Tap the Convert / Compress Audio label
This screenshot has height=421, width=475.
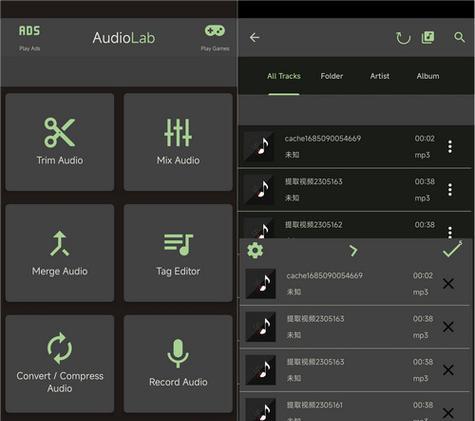pyautogui.click(x=60, y=382)
